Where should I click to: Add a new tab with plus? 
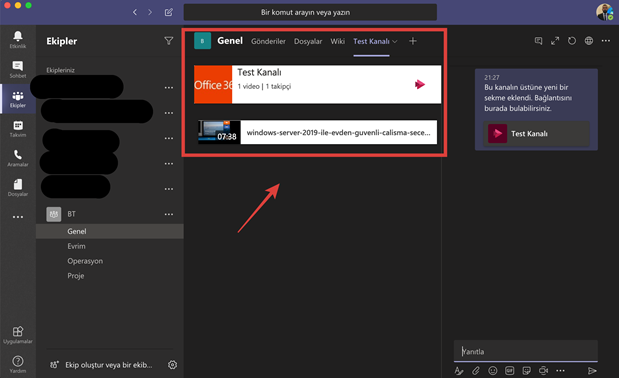coord(413,41)
